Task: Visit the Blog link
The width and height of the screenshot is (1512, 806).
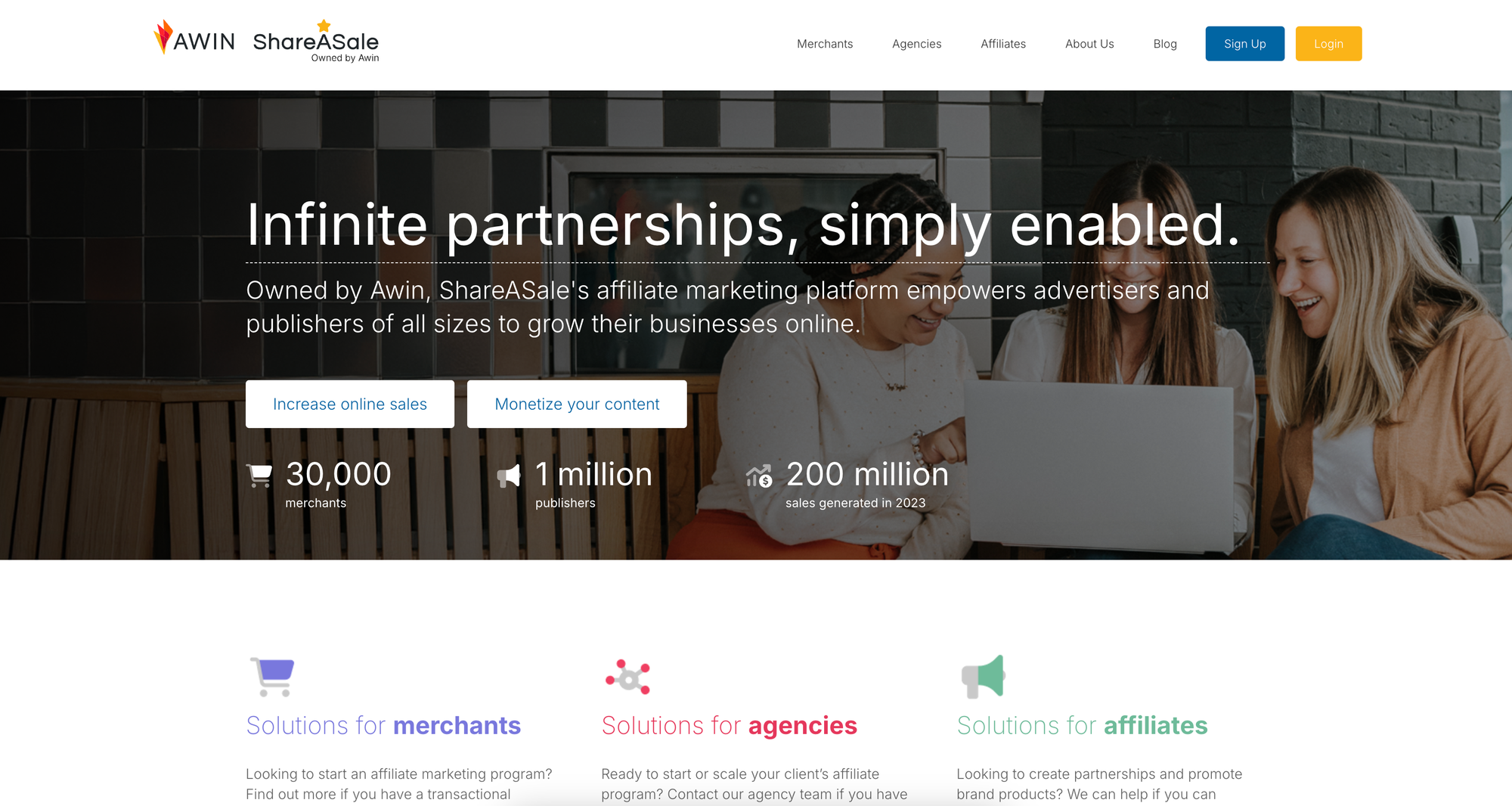Action: pyautogui.click(x=1165, y=44)
